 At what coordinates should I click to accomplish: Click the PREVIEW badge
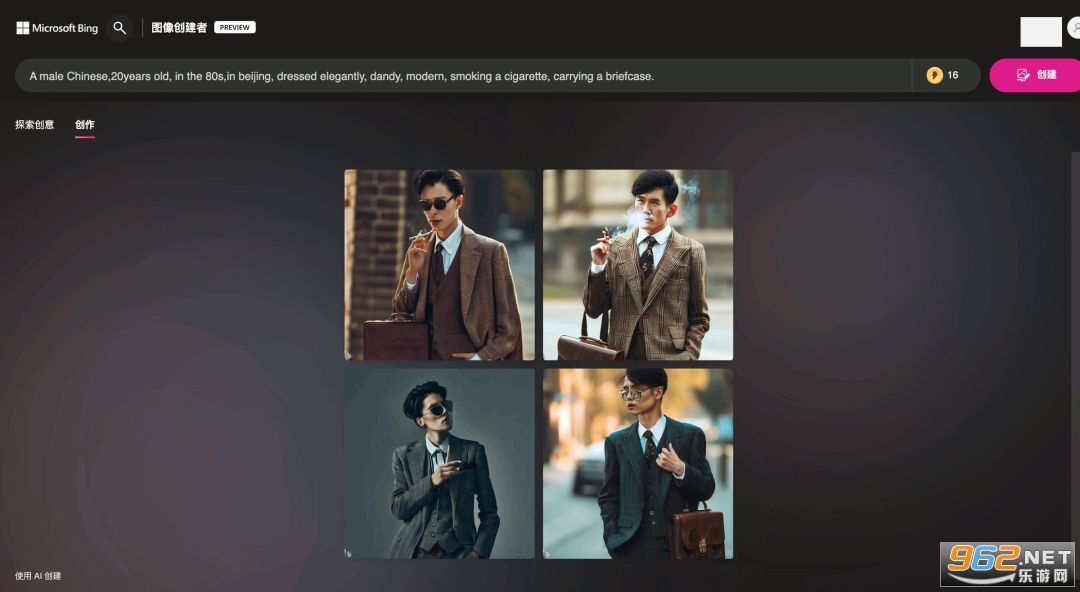pos(235,28)
